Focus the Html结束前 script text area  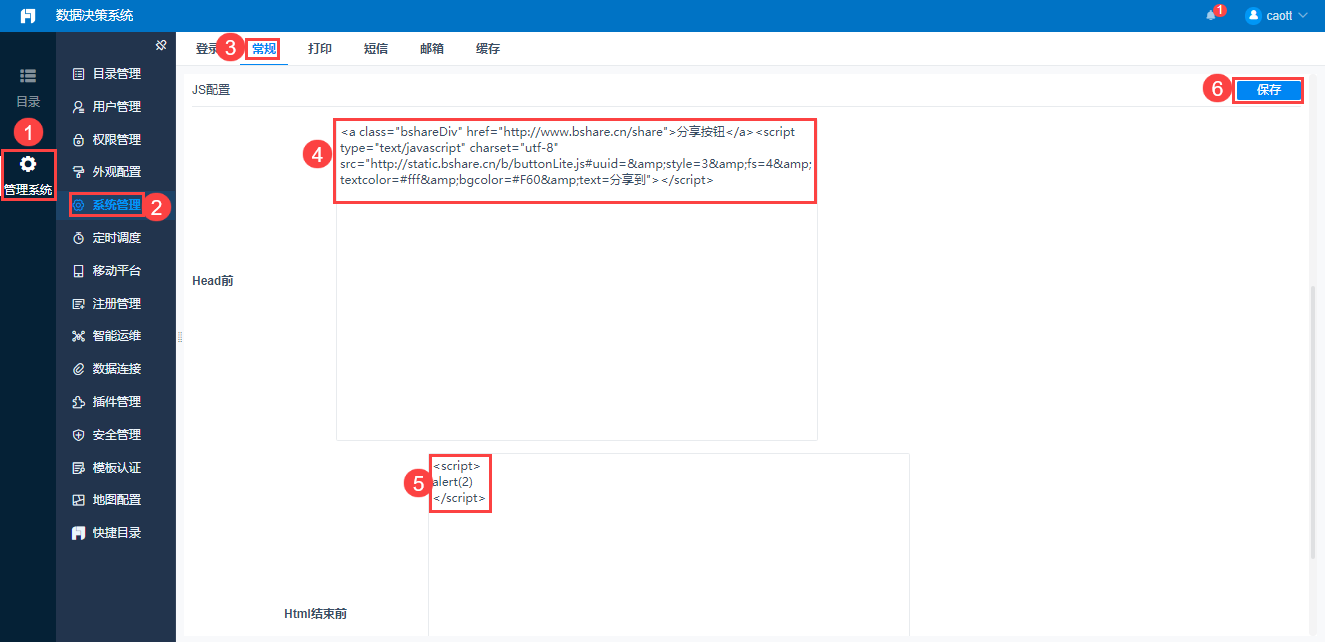pyautogui.click(x=669, y=545)
